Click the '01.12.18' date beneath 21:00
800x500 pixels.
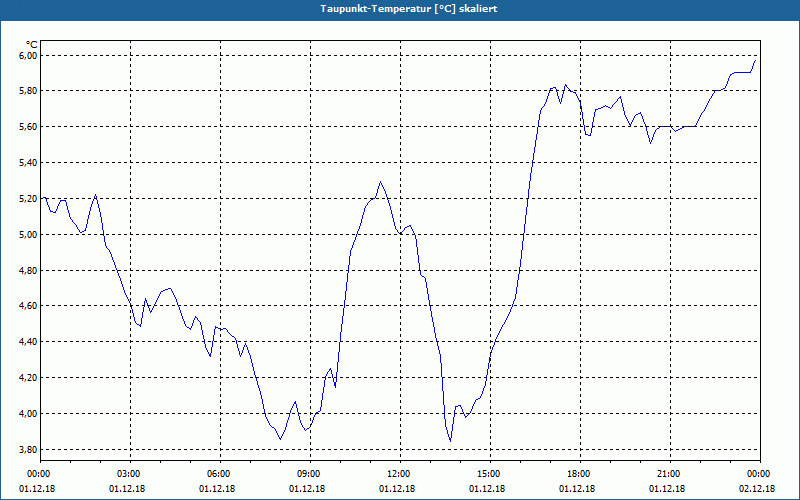[x=667, y=489]
